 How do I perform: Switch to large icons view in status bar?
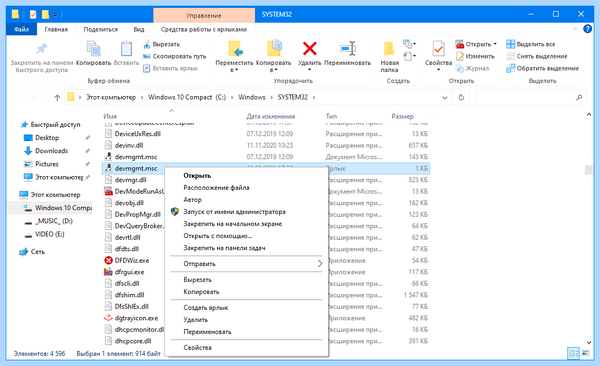(585, 353)
